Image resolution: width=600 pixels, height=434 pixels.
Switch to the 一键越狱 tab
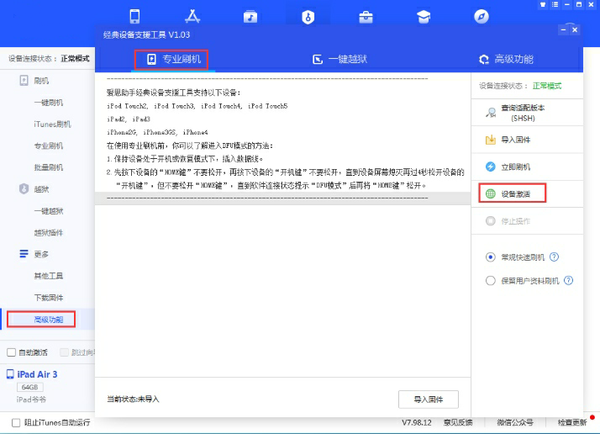pyautogui.click(x=340, y=59)
